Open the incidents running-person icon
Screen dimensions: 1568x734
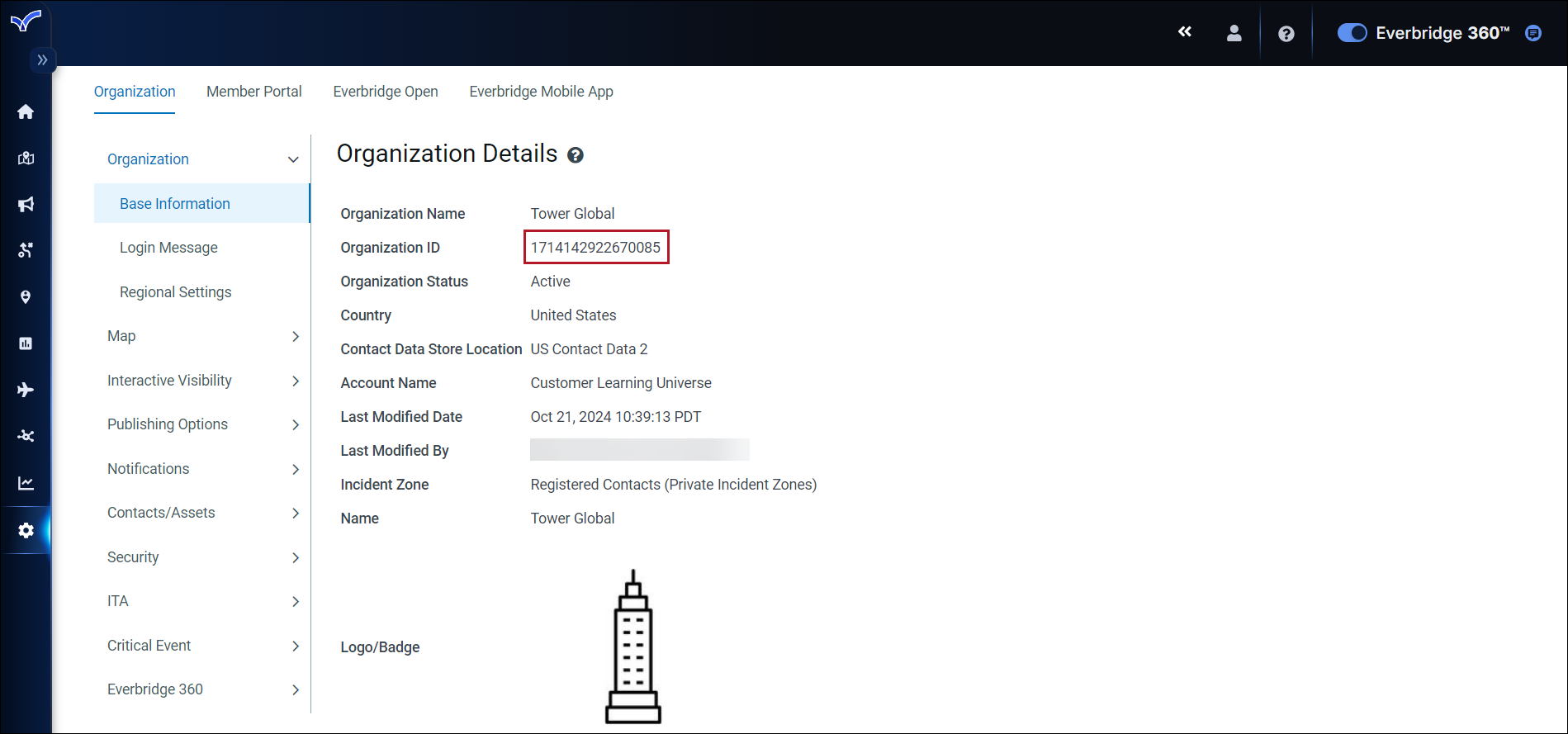click(26, 250)
